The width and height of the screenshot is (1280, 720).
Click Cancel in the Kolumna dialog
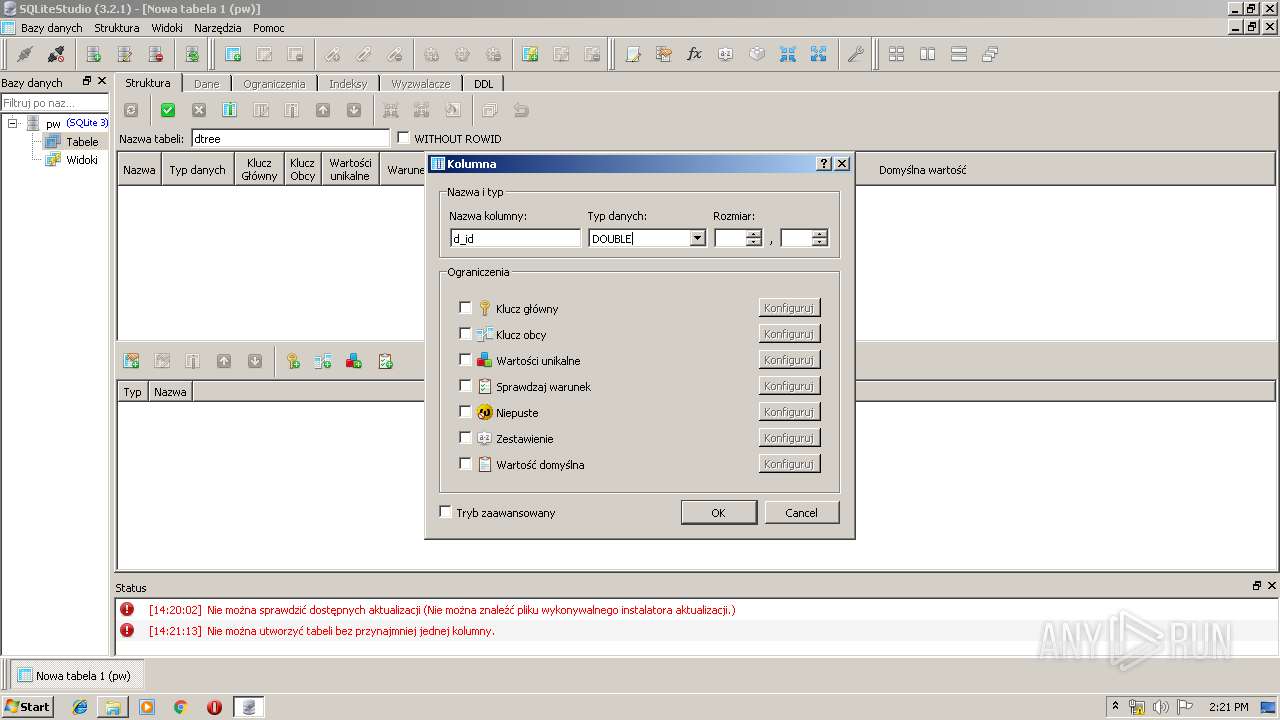tap(801, 512)
